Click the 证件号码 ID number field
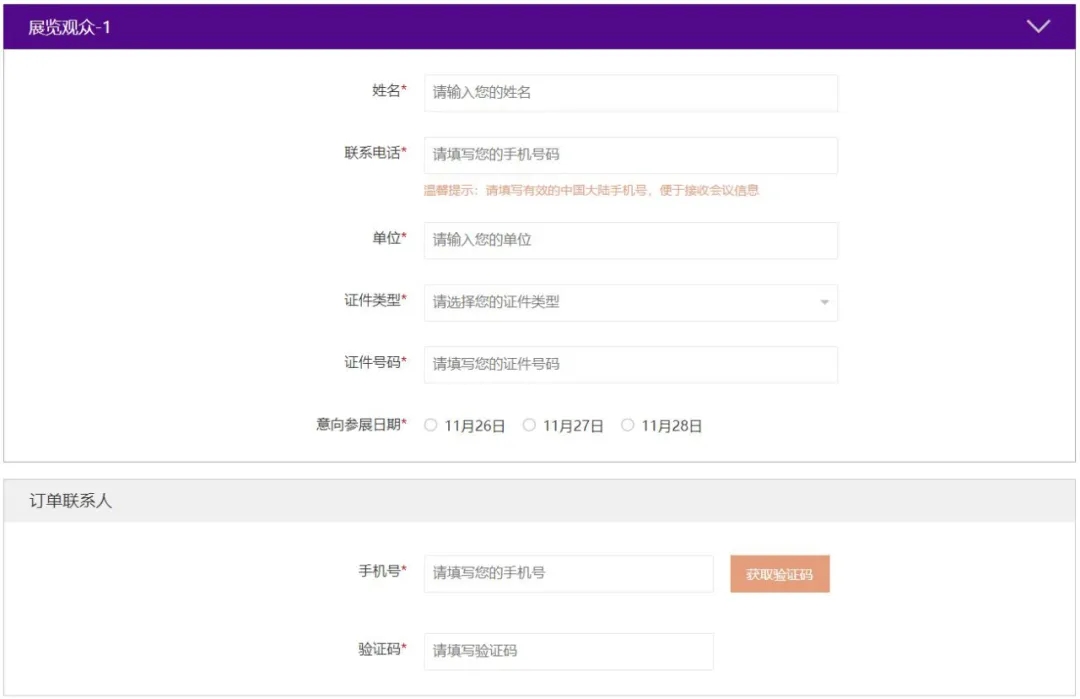1080x699 pixels. coord(630,364)
